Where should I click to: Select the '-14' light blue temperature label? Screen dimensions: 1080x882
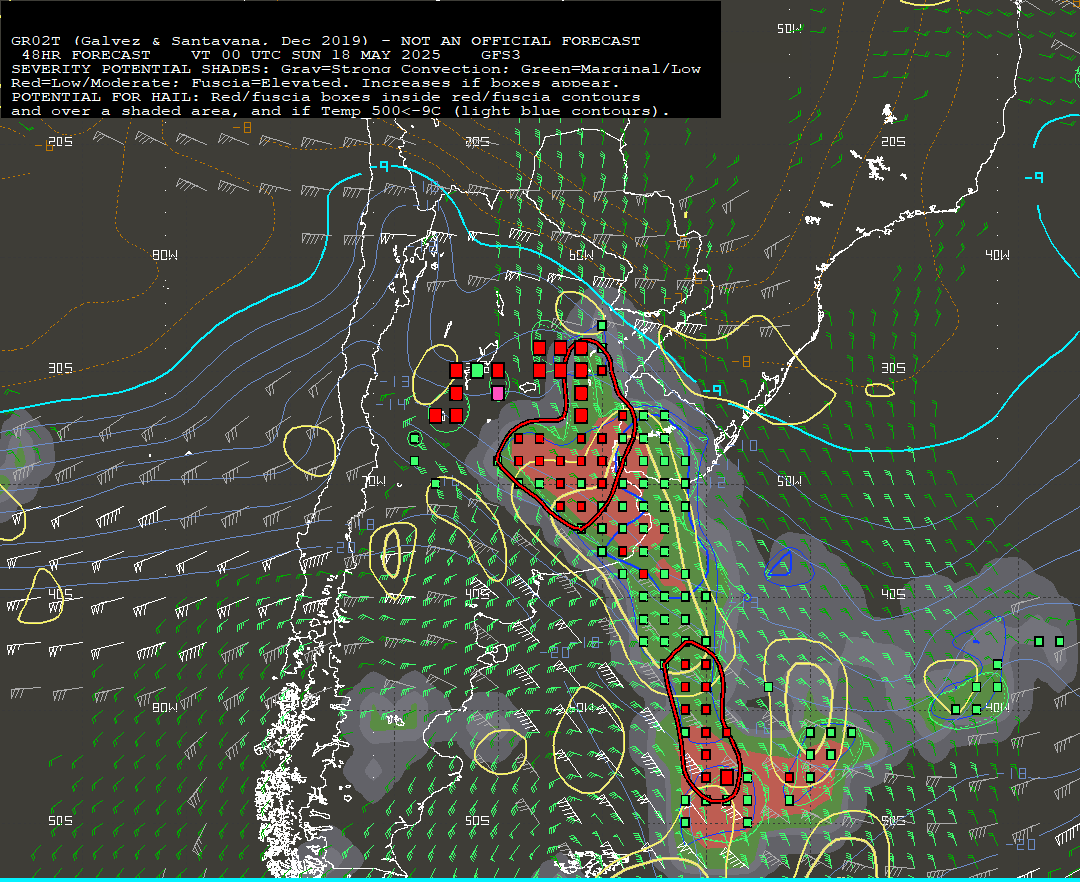coord(392,404)
